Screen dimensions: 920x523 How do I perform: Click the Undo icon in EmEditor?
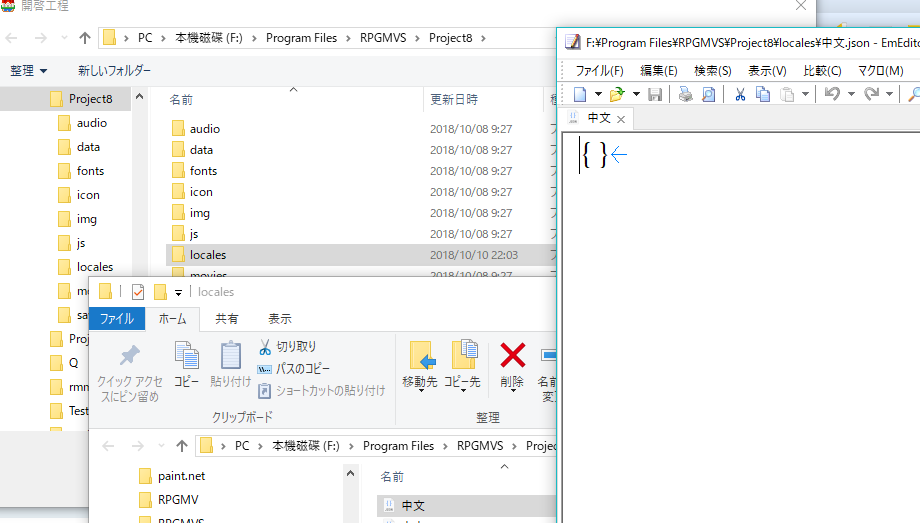[832, 94]
